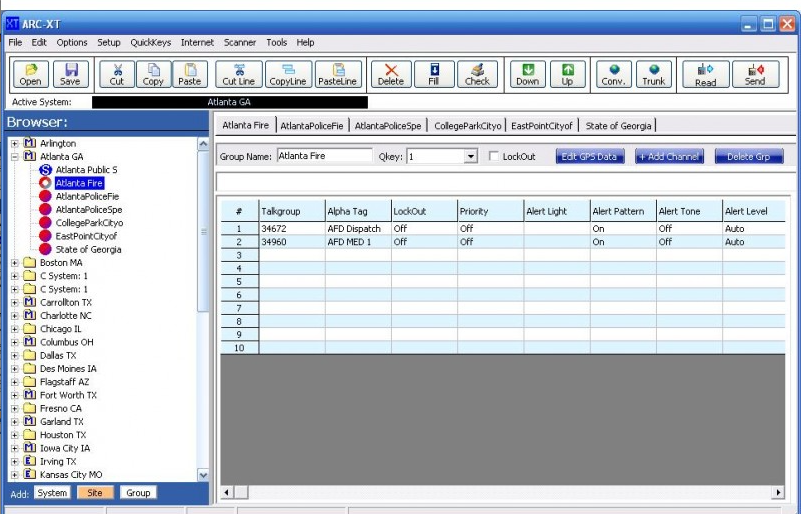Click the + Add Channel button
Screen dimensions: 801x514
670,156
